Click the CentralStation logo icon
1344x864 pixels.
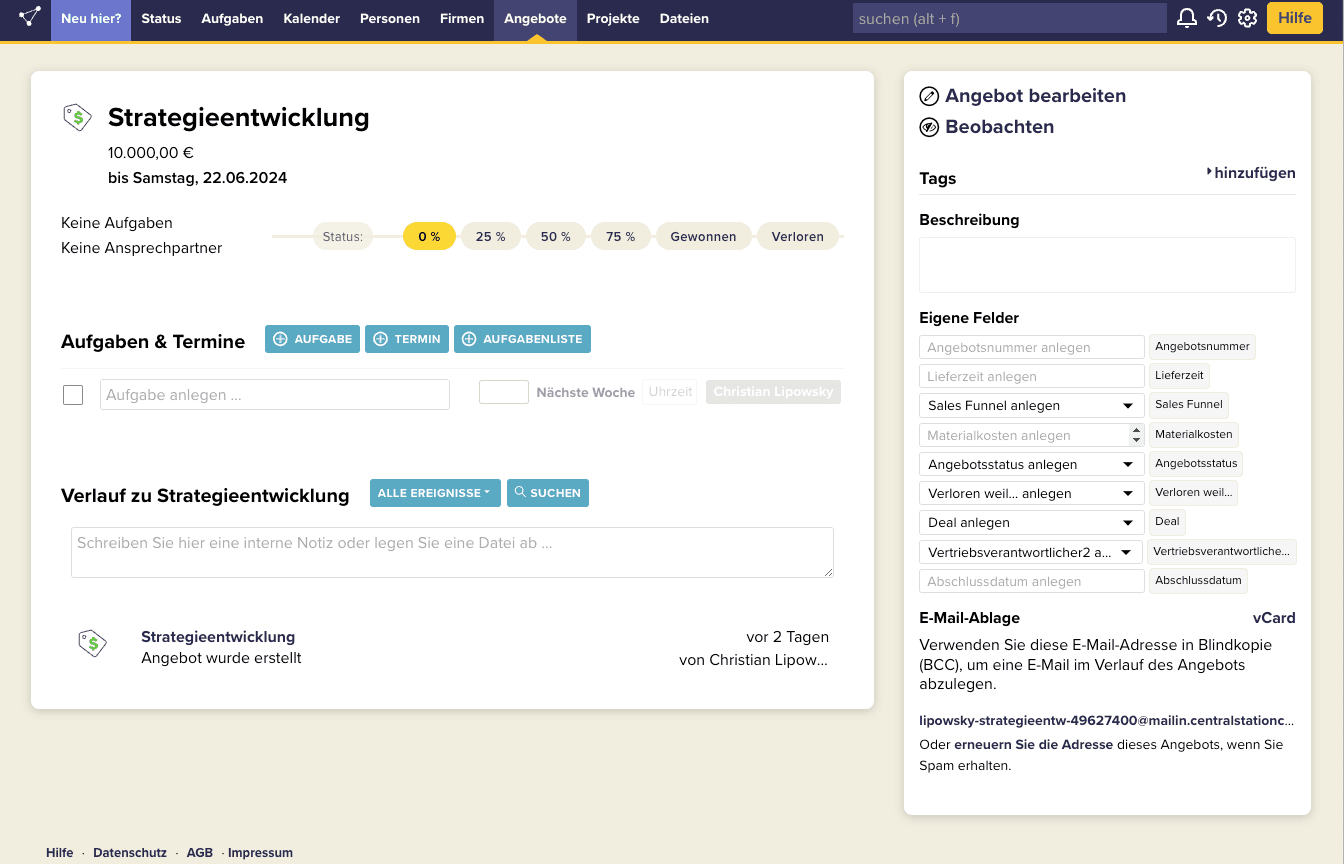coord(30,17)
